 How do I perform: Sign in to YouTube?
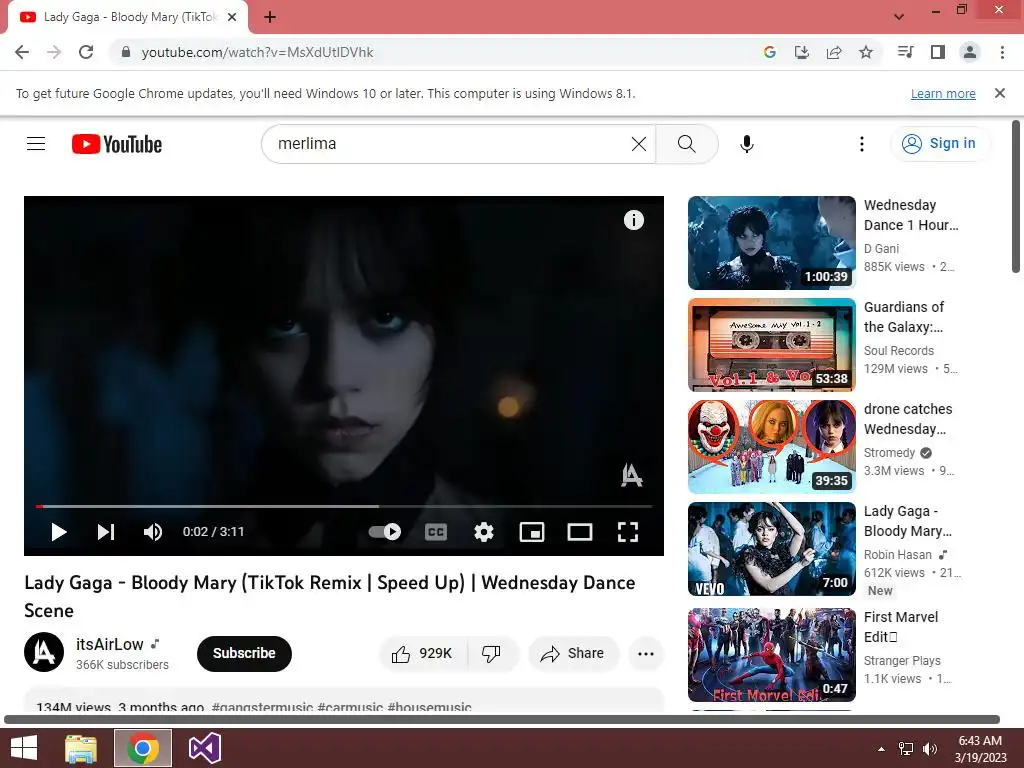(x=940, y=144)
